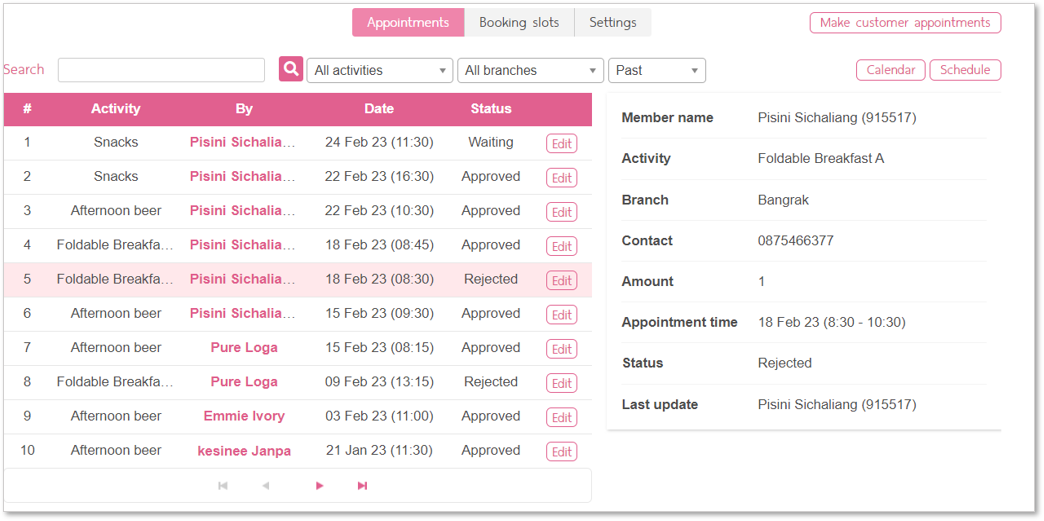Open member link kesinee Janpa
Viewport: 1044px width, 521px height.
point(244,450)
